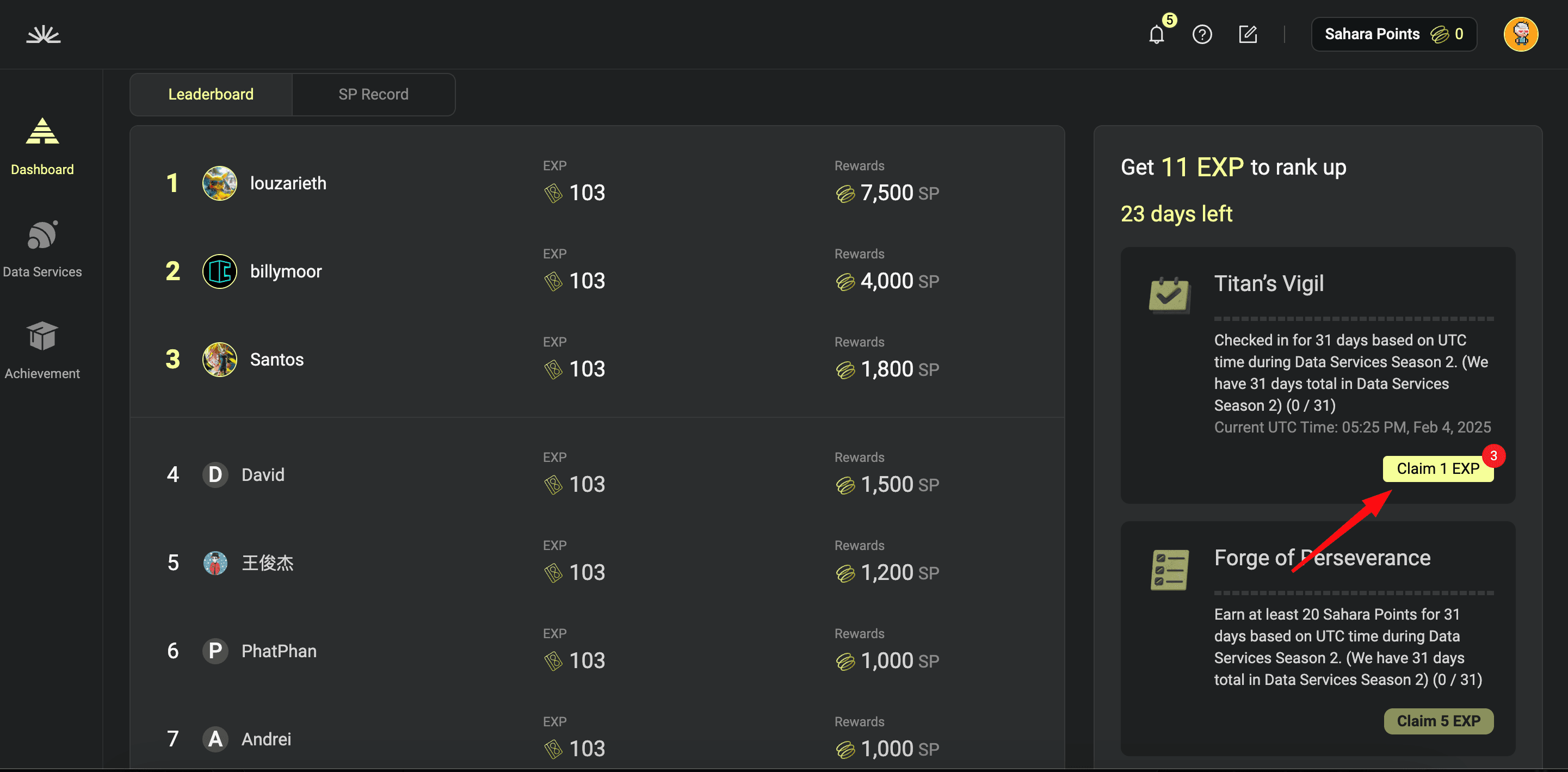This screenshot has width=1568, height=772.
Task: Click the Forge of Perseverance checklist icon
Action: pyautogui.click(x=1169, y=569)
